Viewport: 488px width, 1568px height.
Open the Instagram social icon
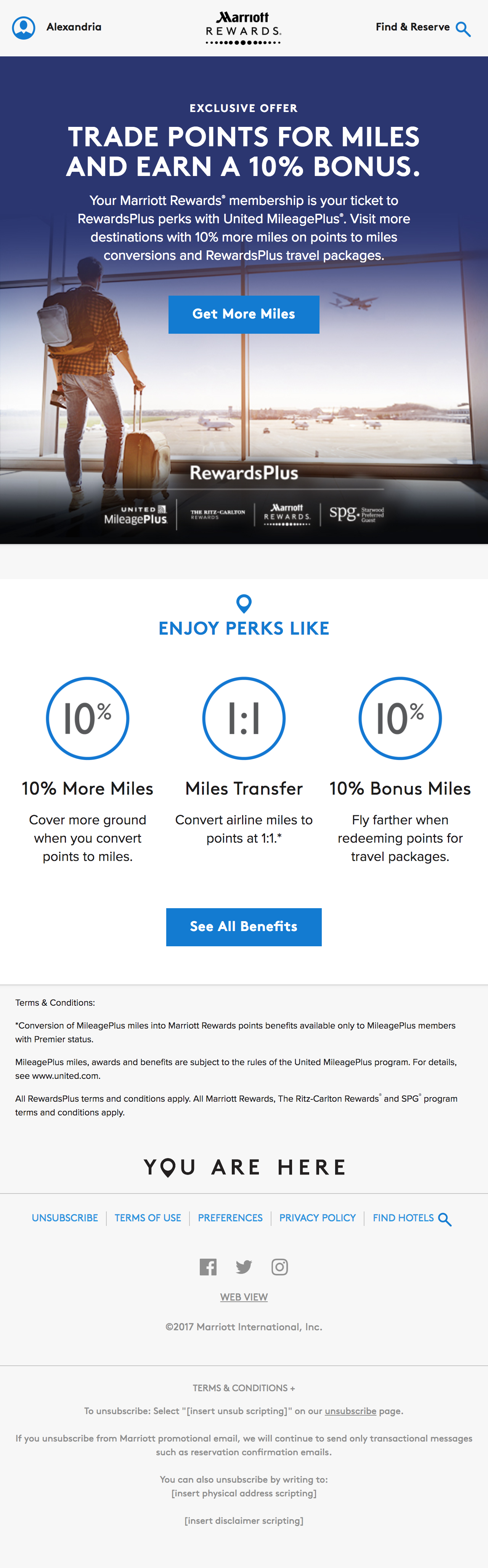coord(279,1267)
